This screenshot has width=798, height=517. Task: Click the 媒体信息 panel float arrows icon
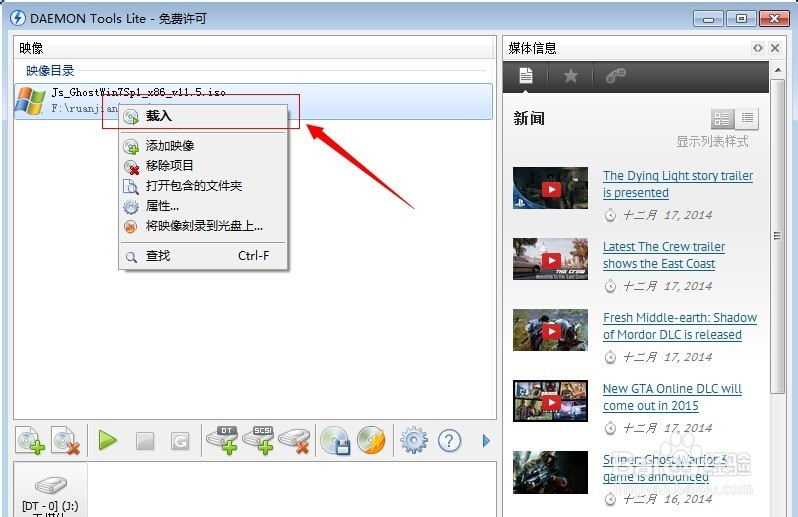tap(758, 48)
